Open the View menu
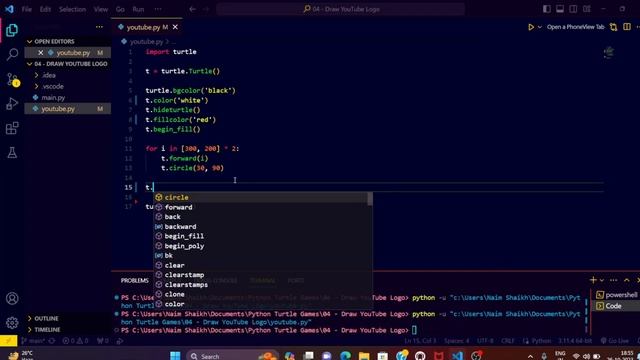The height and width of the screenshot is (360, 640). (100, 9)
